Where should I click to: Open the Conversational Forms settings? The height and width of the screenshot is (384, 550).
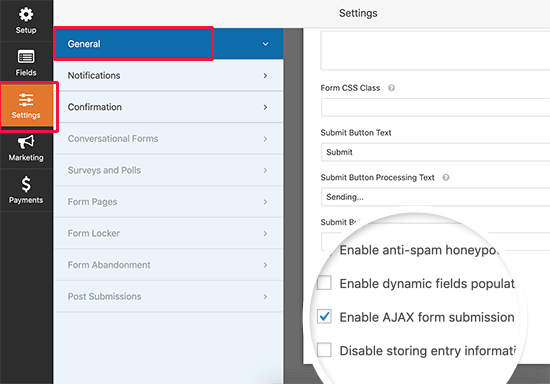169,139
